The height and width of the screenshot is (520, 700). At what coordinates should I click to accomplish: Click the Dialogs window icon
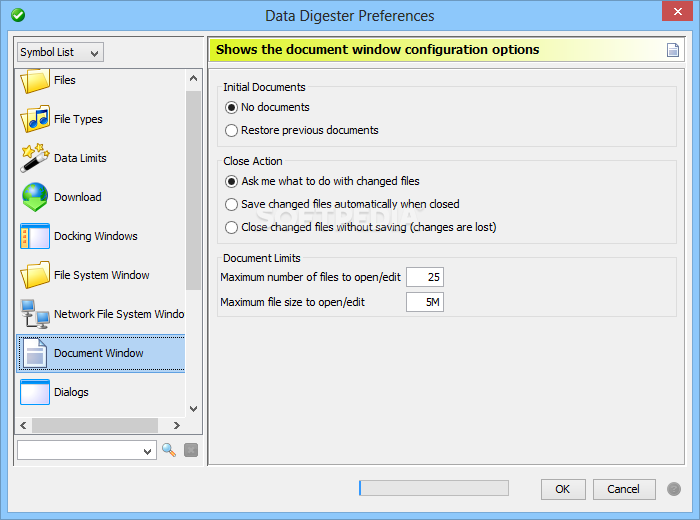point(35,392)
